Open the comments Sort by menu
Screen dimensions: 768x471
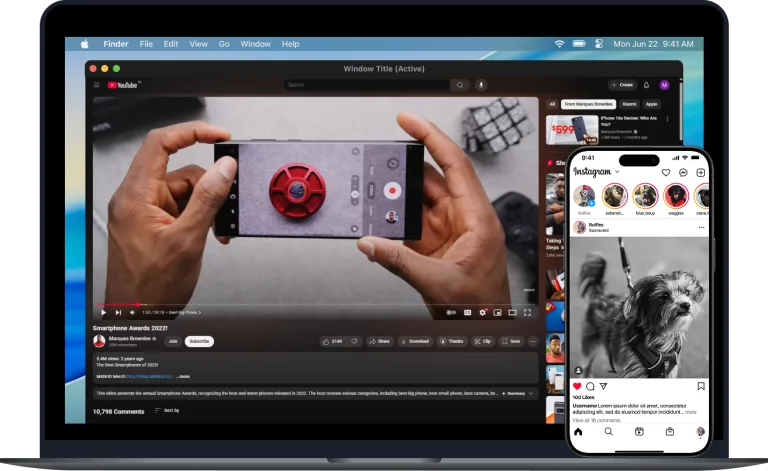click(167, 411)
